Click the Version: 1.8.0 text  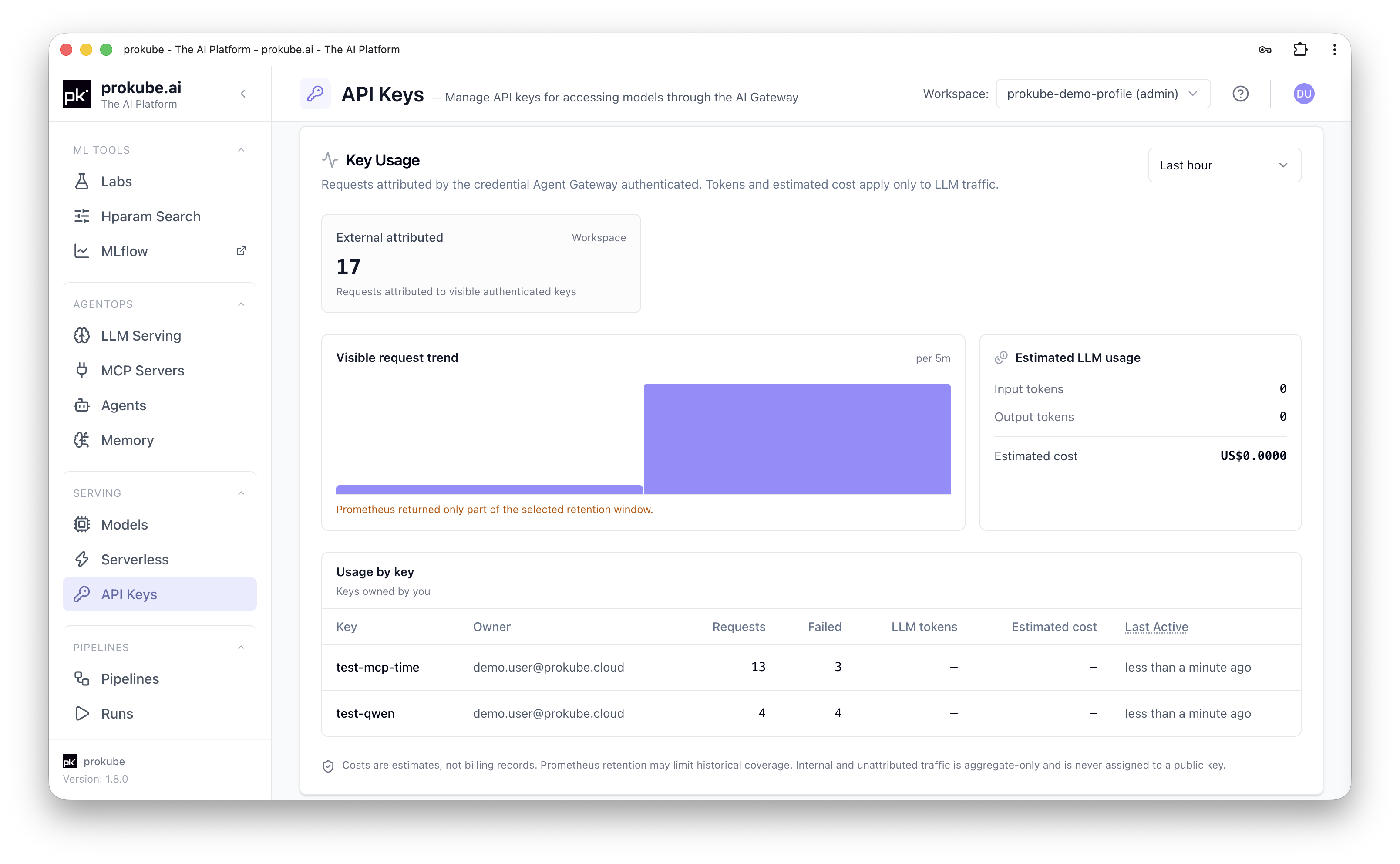[95, 779]
